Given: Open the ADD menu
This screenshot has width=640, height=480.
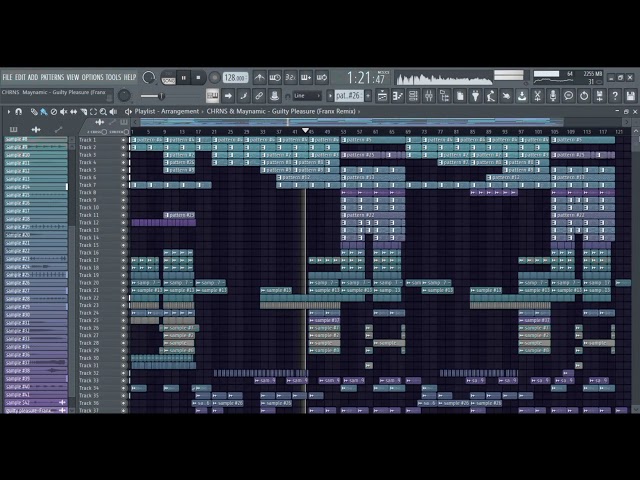Looking at the screenshot, I should coord(33,77).
